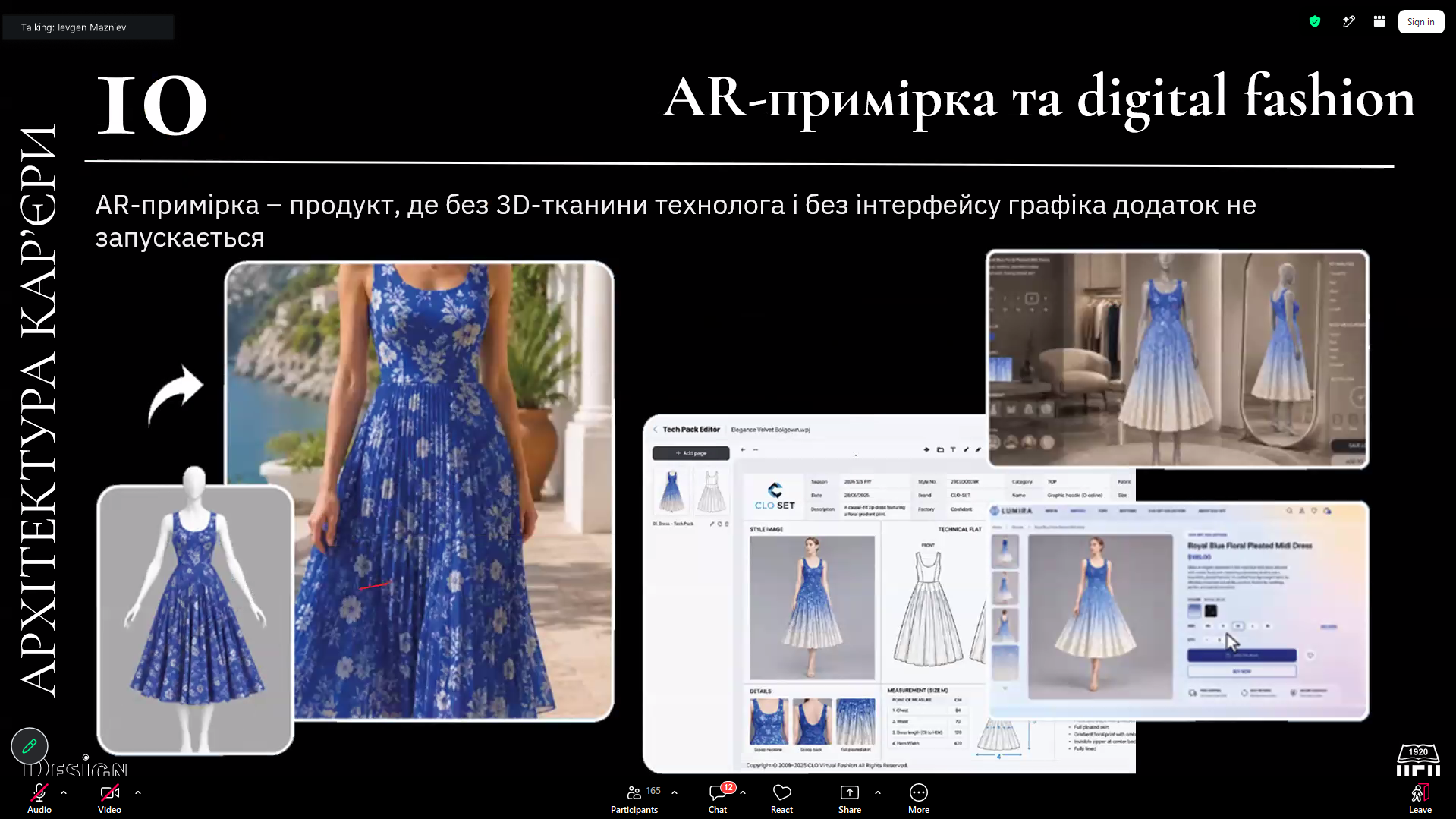Open the Chat panel

click(718, 799)
